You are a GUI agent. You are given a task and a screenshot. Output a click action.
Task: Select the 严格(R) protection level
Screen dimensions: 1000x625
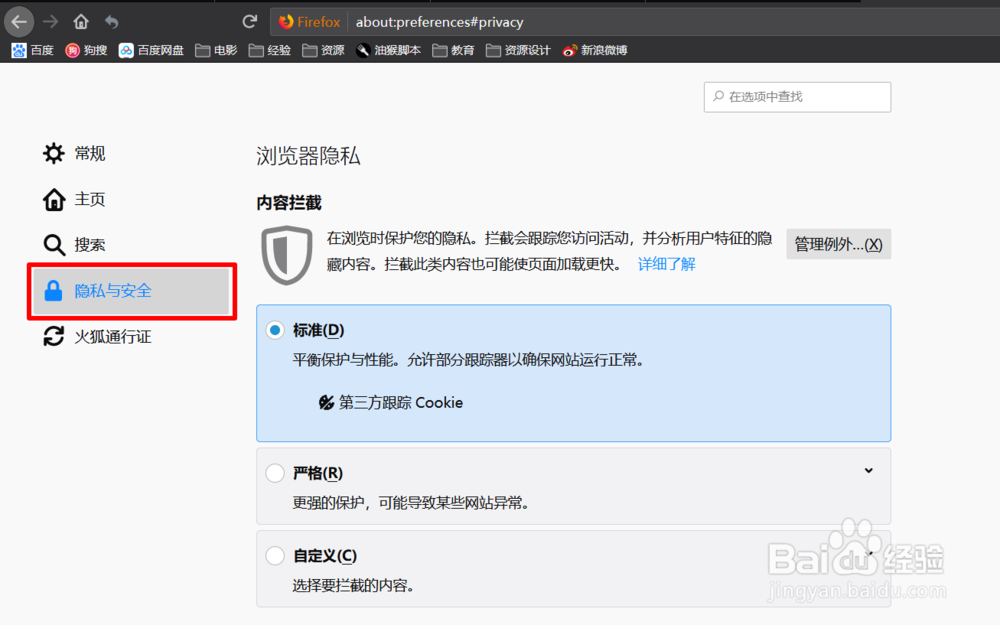point(274,472)
